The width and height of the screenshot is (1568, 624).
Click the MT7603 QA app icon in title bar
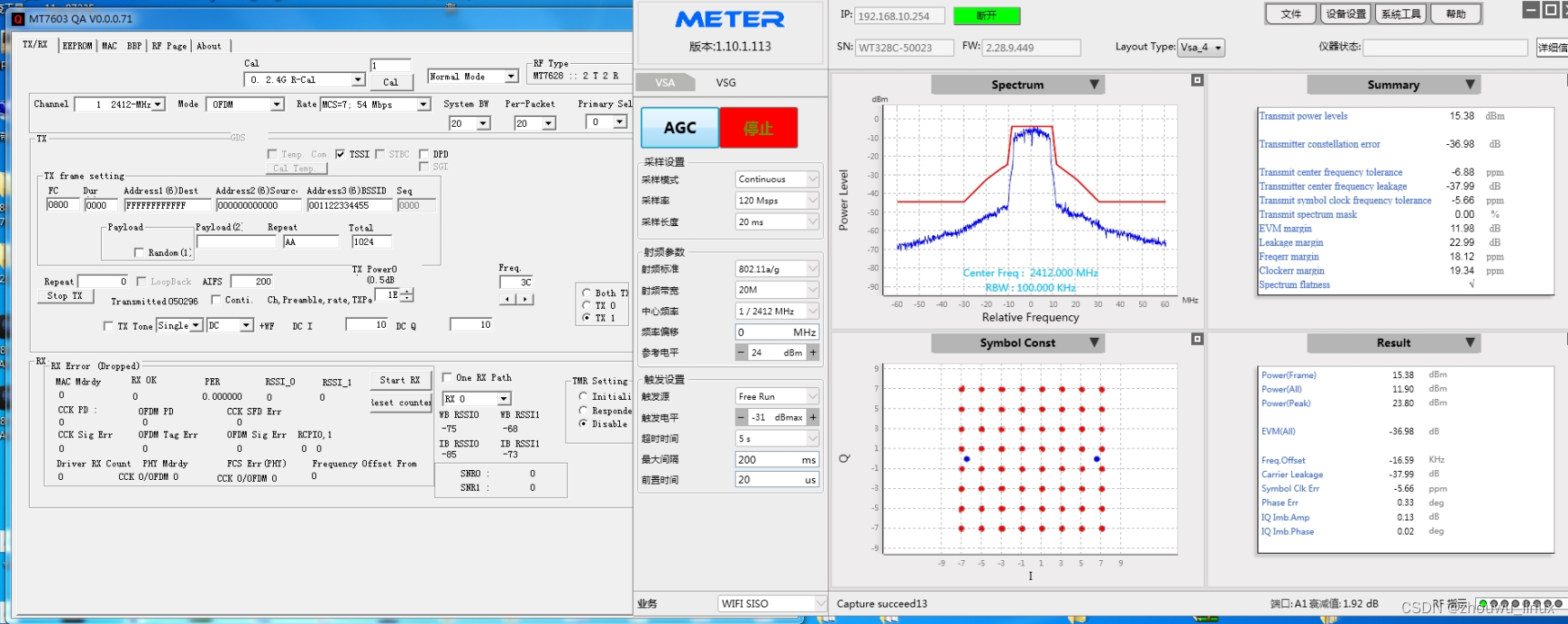click(18, 18)
